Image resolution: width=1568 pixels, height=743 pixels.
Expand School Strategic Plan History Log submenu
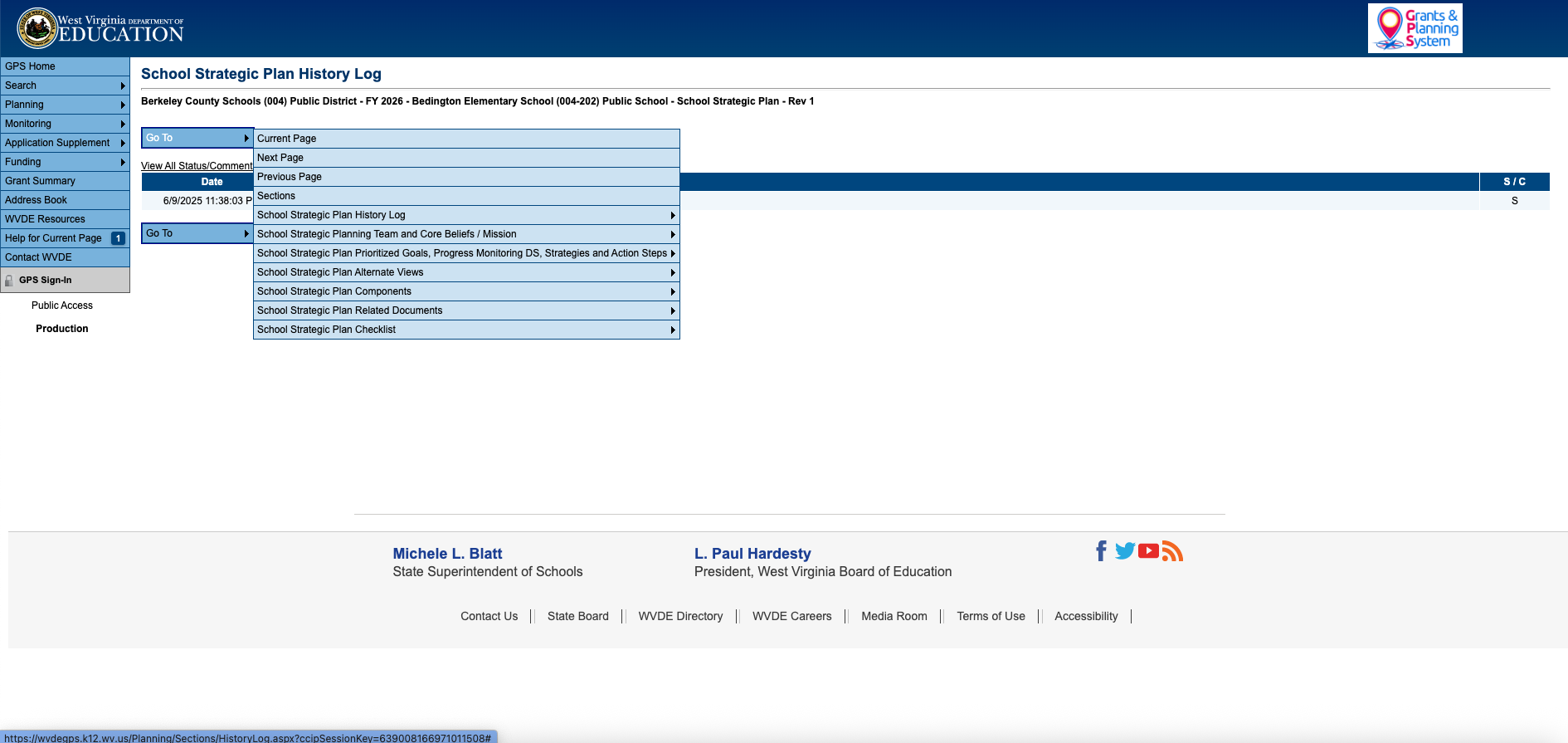click(x=466, y=215)
